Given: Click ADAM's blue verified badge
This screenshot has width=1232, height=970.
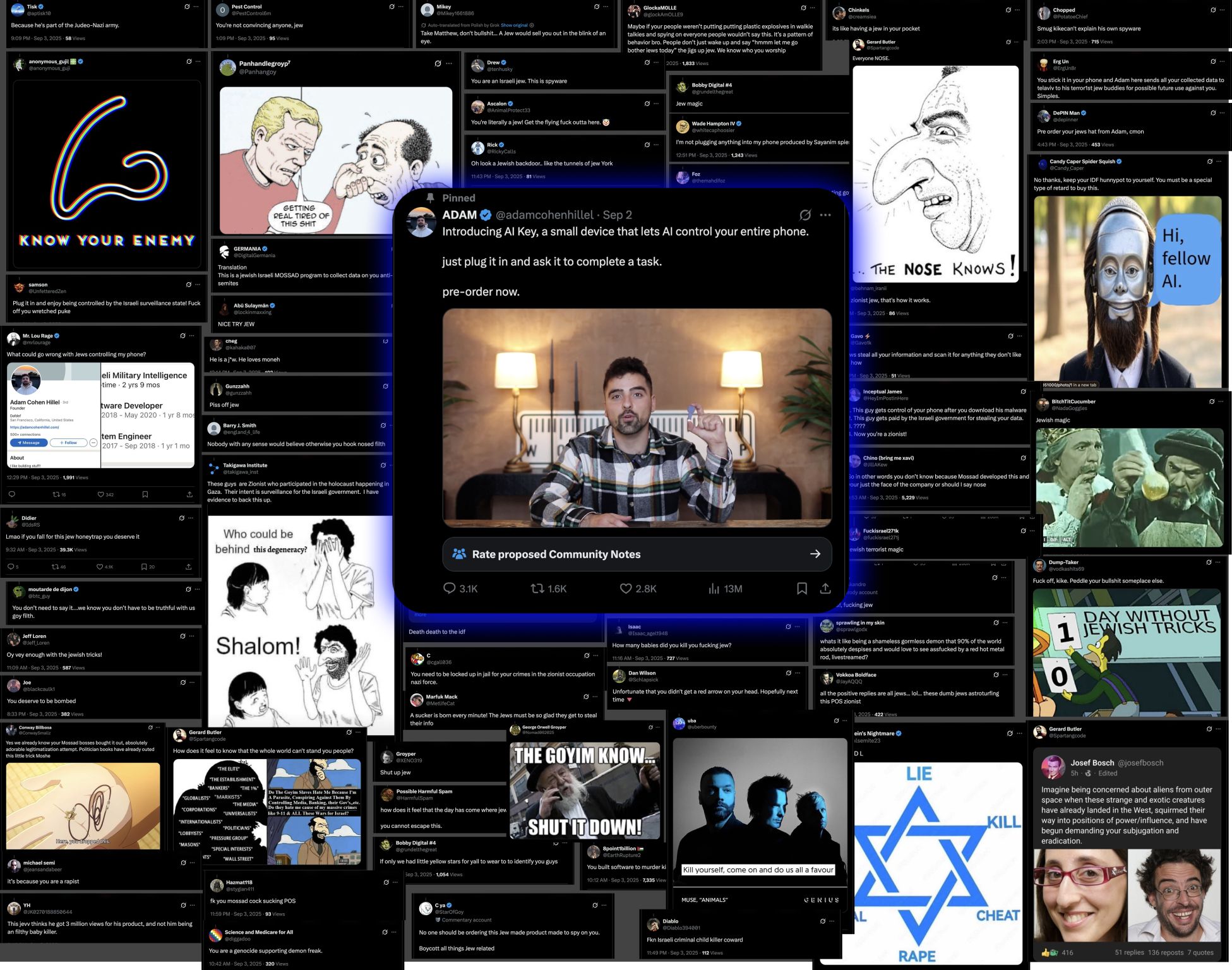Looking at the screenshot, I should 485,215.
